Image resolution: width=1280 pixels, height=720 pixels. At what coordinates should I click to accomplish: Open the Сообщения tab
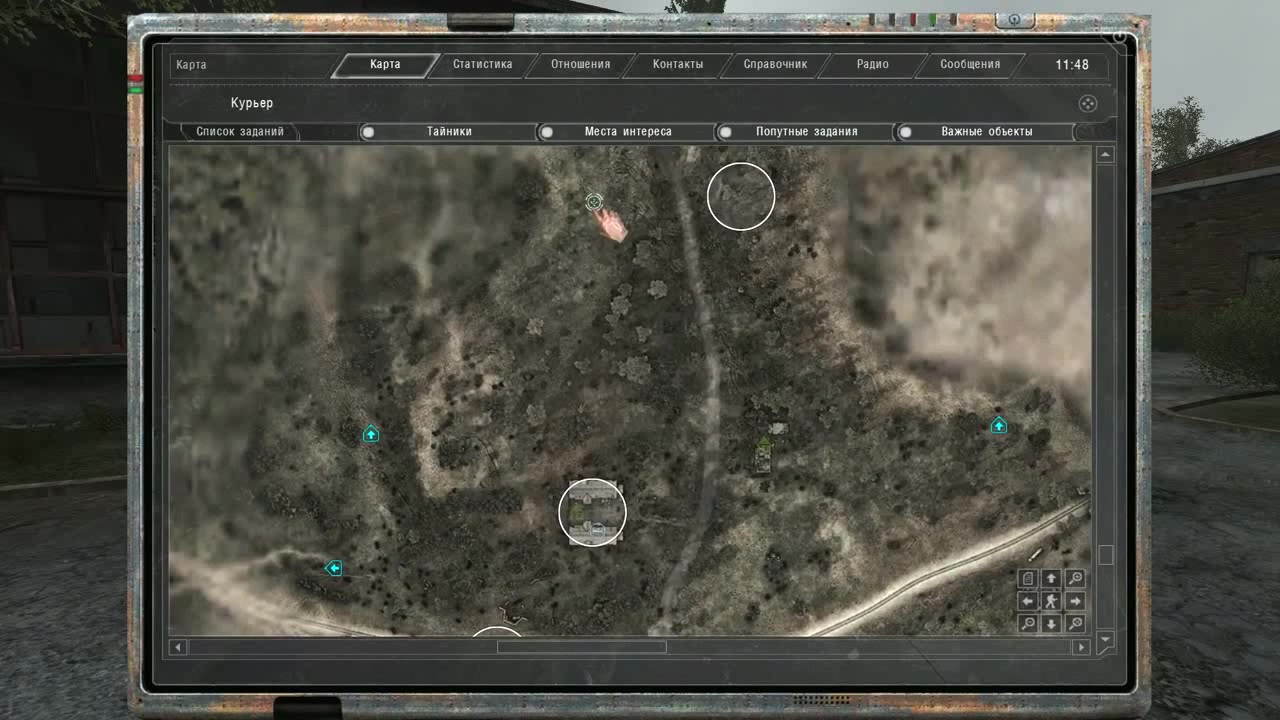(970, 65)
